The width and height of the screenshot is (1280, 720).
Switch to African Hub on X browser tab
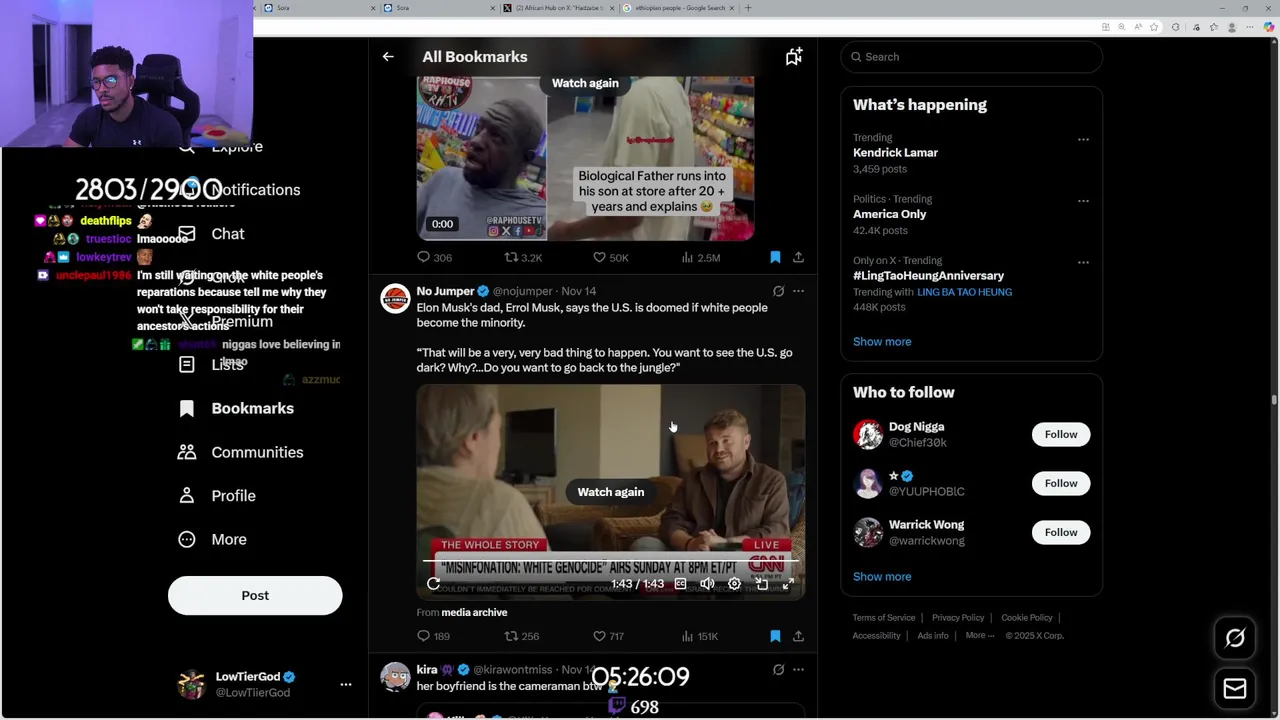pos(558,8)
